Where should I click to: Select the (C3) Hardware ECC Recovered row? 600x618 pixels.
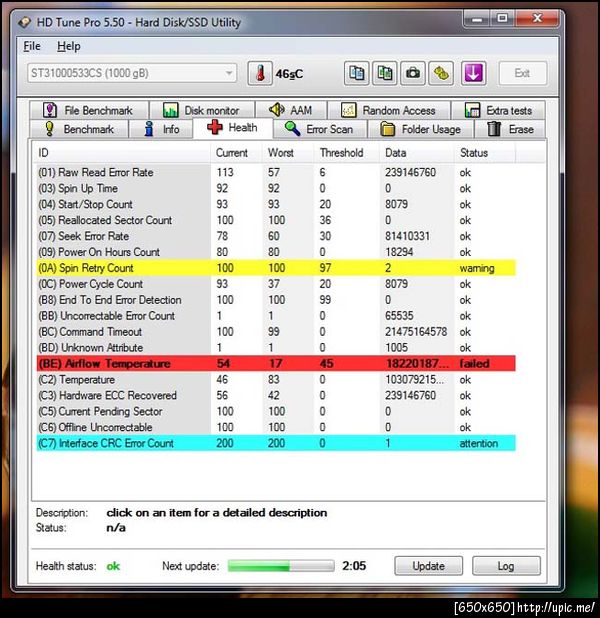coord(276,395)
